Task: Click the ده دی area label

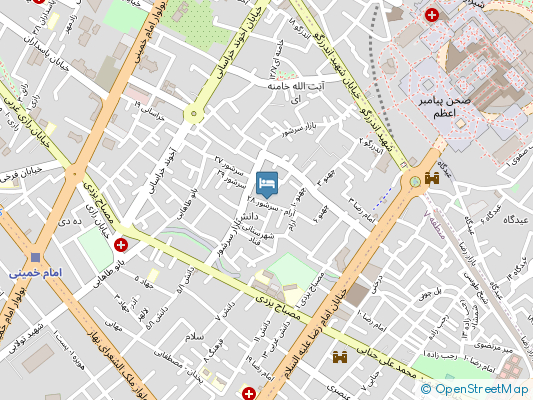Action: tap(70, 222)
